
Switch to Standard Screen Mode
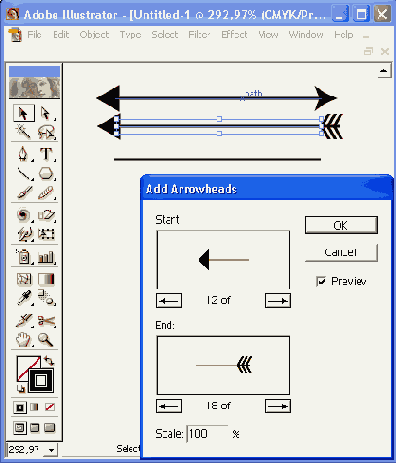tap(20, 428)
